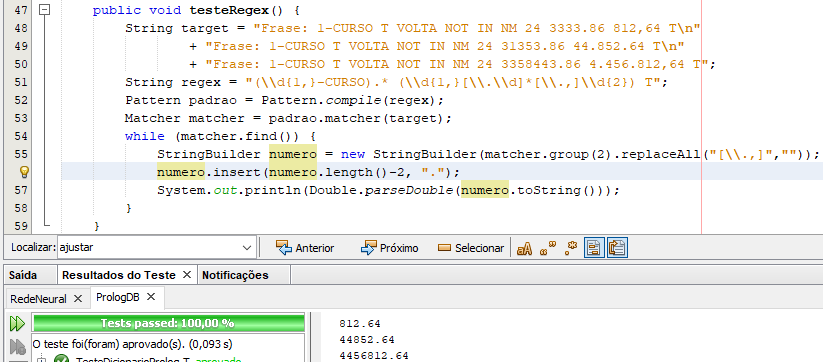Toggle Wrap Around search button
The width and height of the screenshot is (823, 362).
pos(618,248)
